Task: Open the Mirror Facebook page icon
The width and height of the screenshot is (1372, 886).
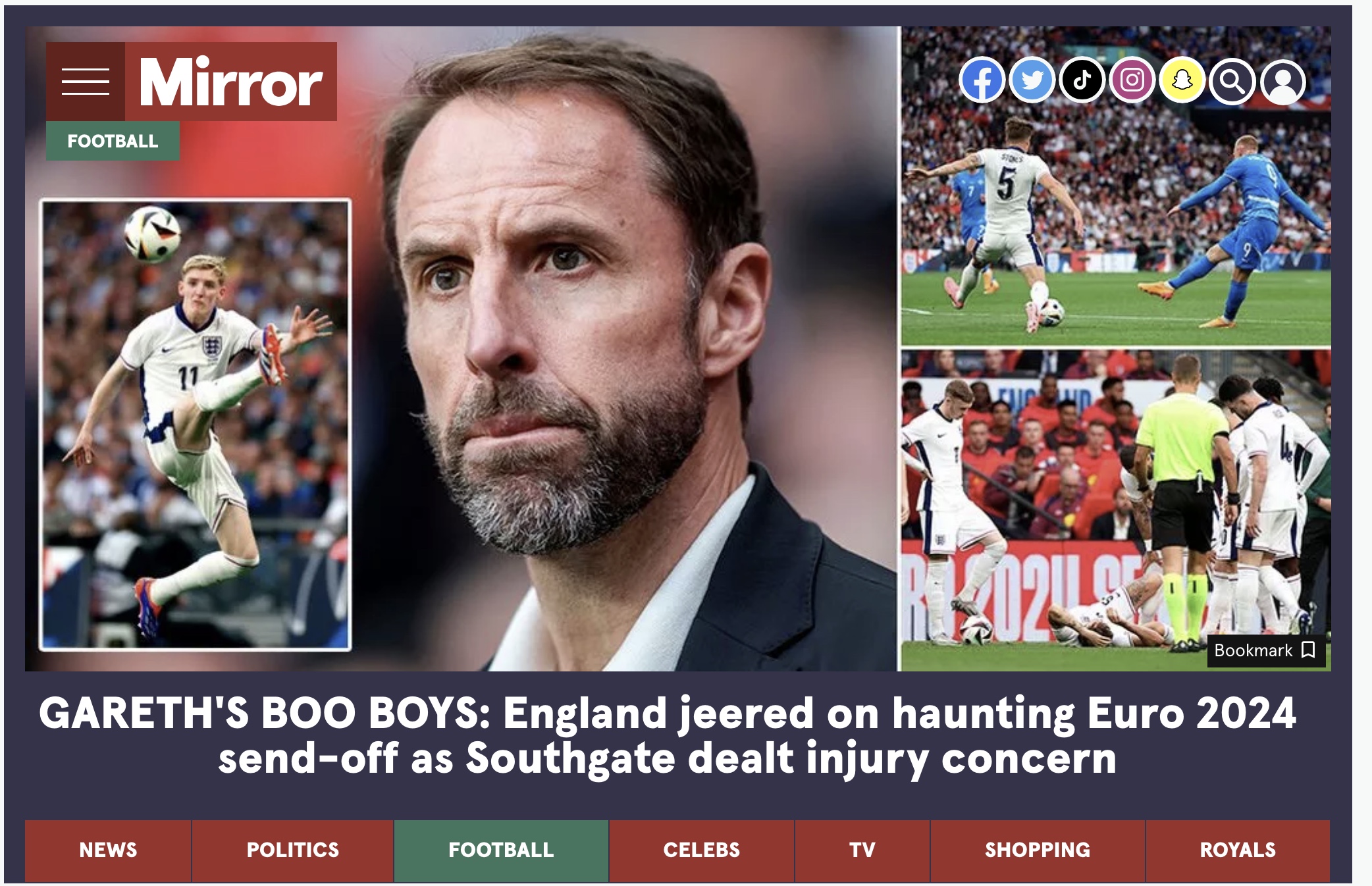Action: pos(982,80)
